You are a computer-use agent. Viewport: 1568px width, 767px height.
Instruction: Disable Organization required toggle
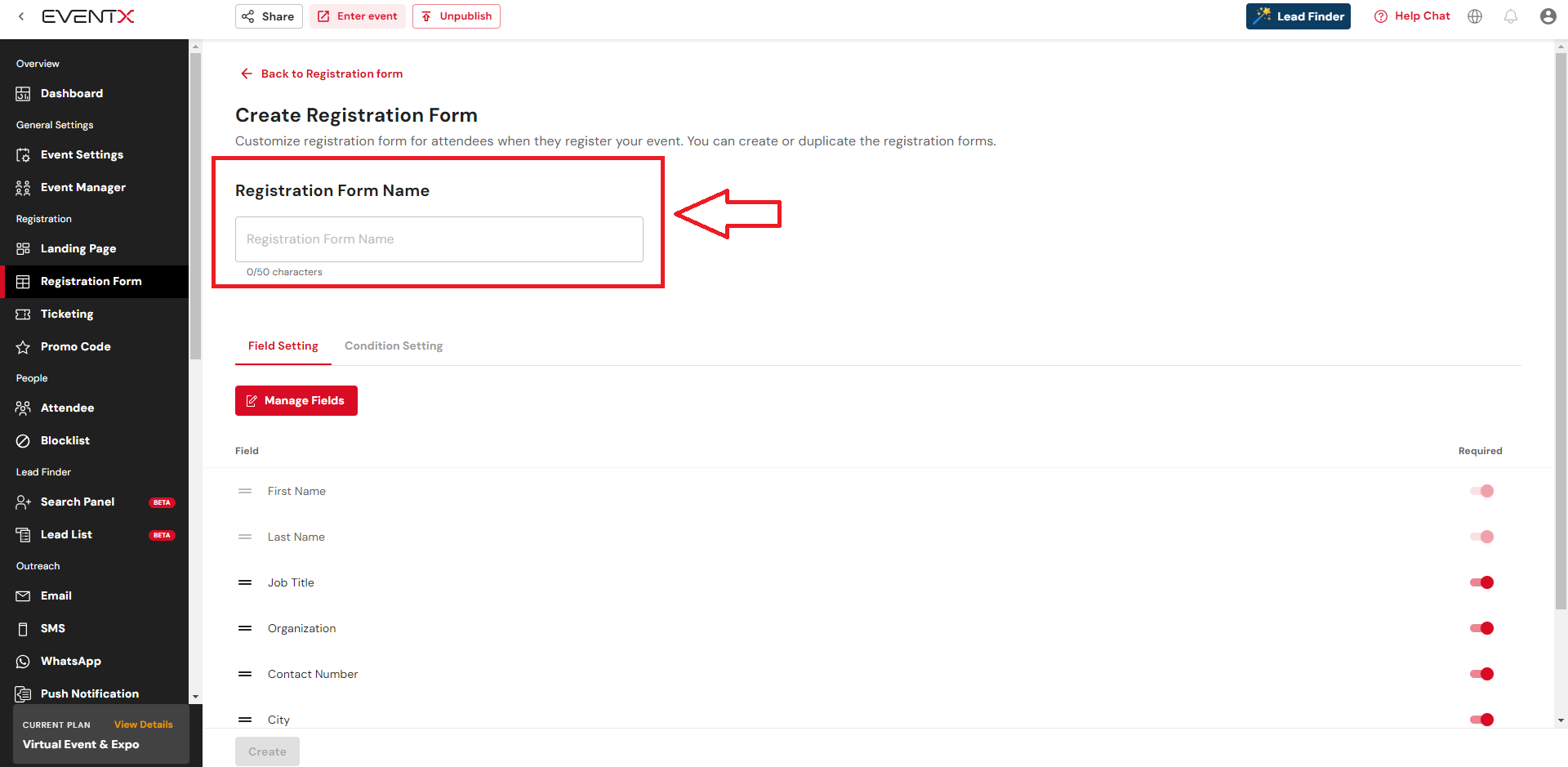[x=1481, y=628]
